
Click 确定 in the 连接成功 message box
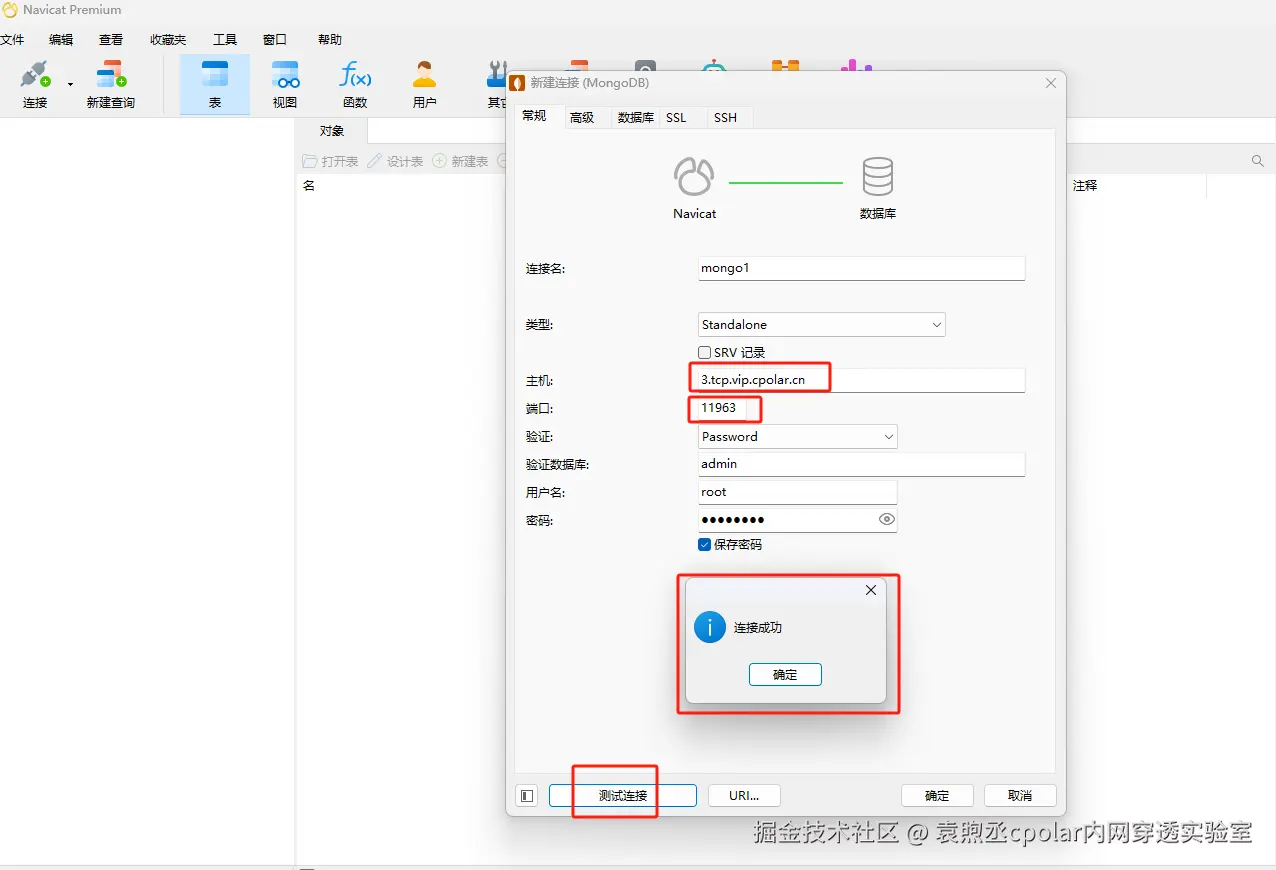[x=785, y=675]
